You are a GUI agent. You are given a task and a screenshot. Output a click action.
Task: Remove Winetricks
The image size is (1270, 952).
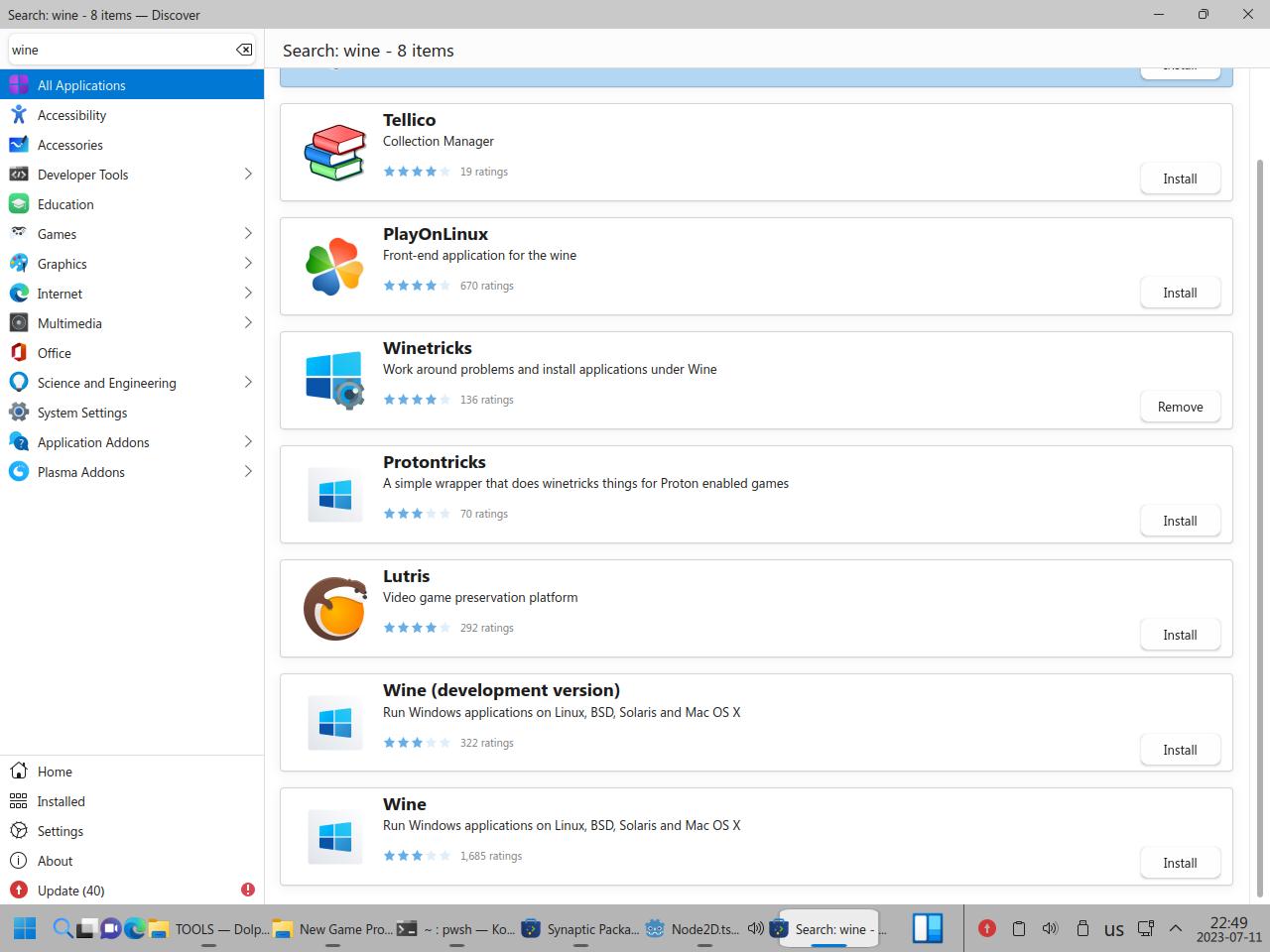click(x=1180, y=407)
